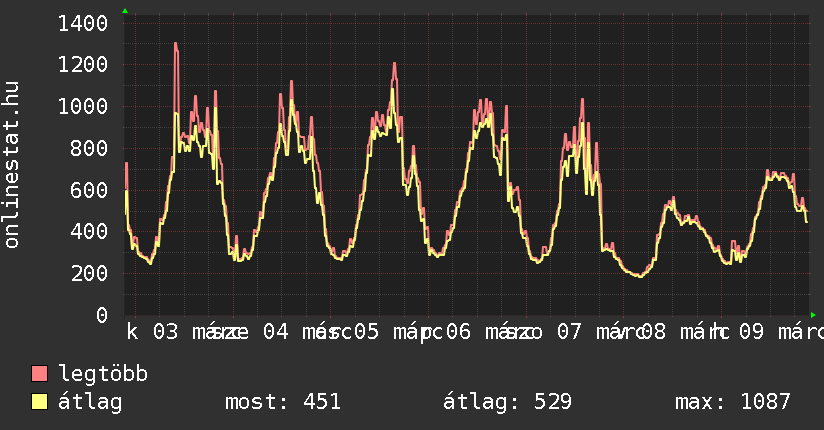Click the 'k 03' date axis label

point(153,332)
